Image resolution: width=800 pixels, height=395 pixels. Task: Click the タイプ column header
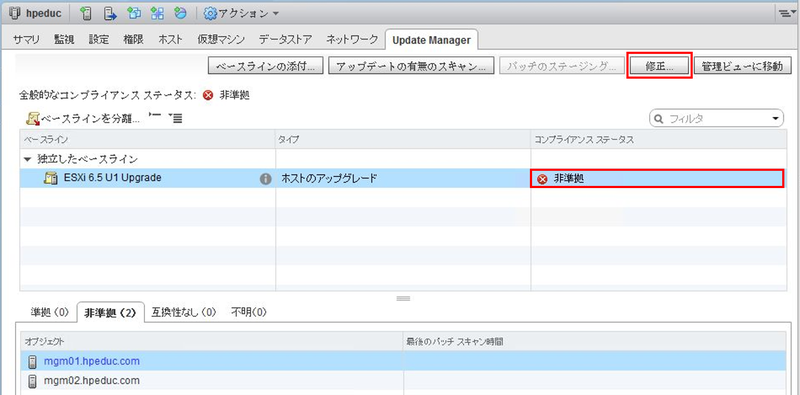[403, 139]
